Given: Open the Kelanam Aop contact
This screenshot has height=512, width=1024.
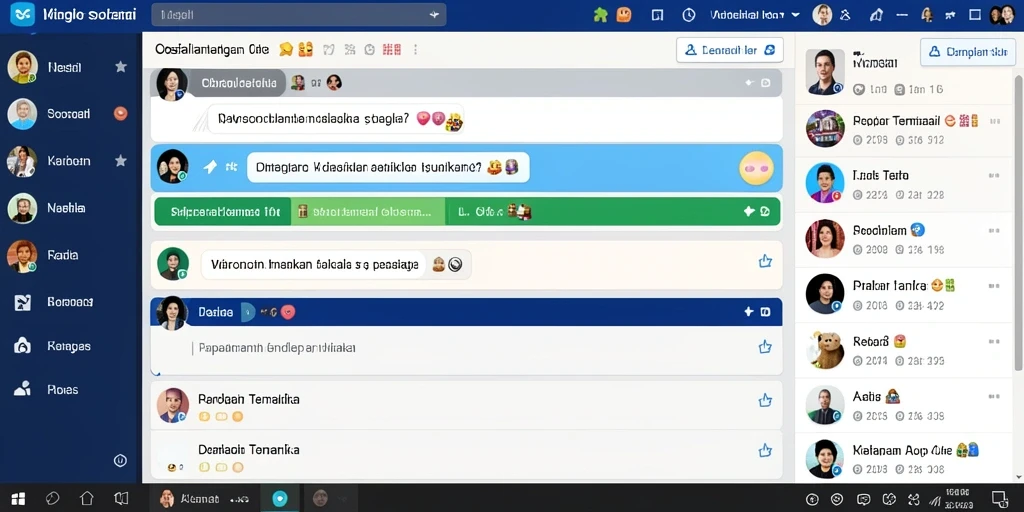Looking at the screenshot, I should click(x=904, y=460).
